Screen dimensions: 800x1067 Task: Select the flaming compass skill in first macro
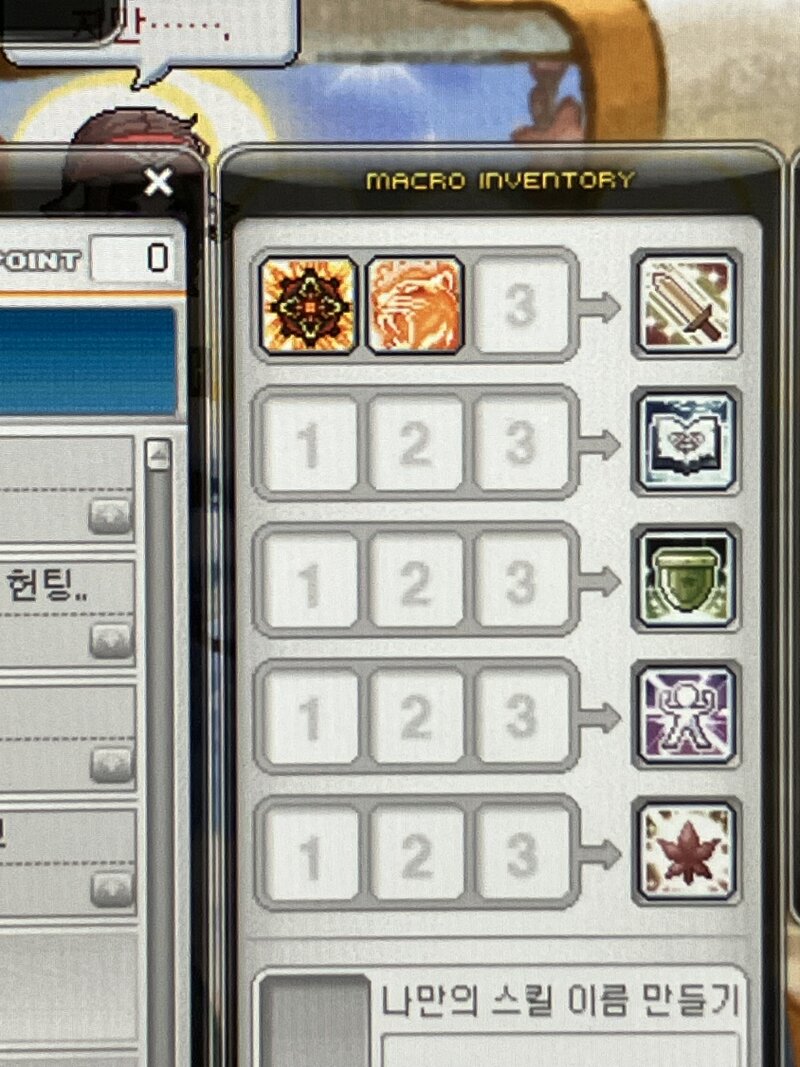[x=308, y=306]
